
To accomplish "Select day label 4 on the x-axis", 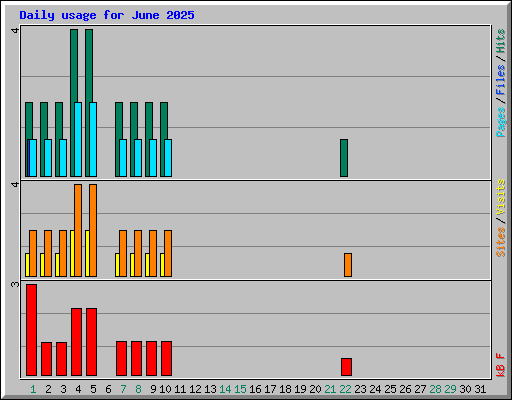I will (78, 389).
